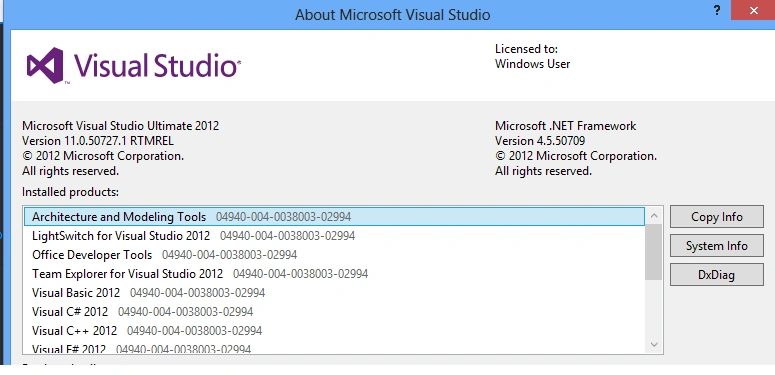Select Visual C# 2012 product
The image size is (775, 375).
tap(335, 312)
